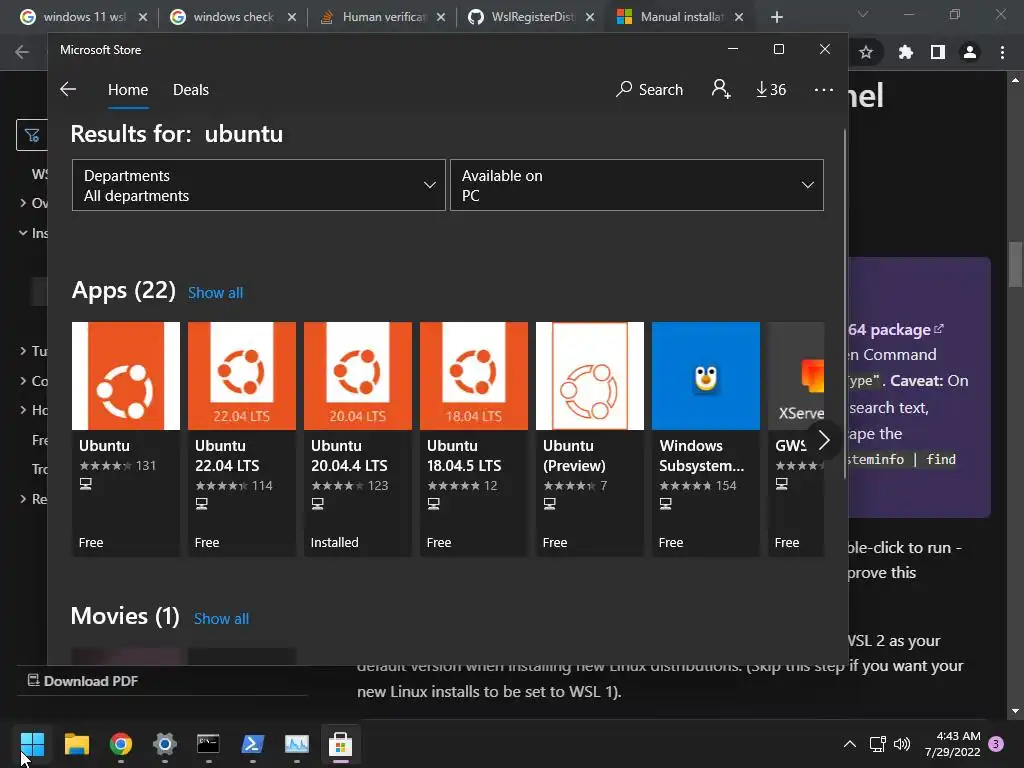Click the Ubuntu (Preview) title text
Screen dimensions: 1024x768
(575, 456)
